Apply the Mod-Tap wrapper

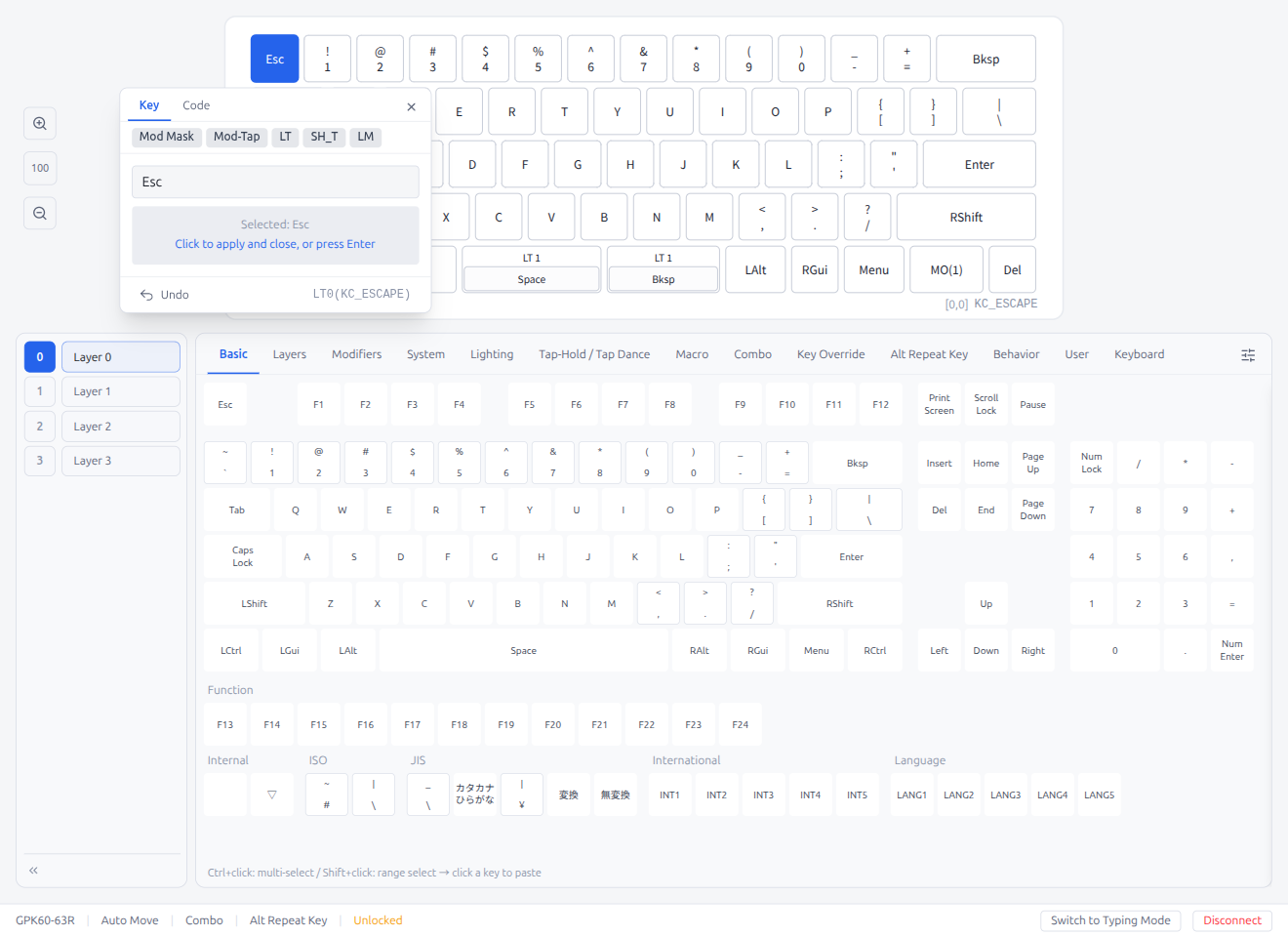point(236,137)
